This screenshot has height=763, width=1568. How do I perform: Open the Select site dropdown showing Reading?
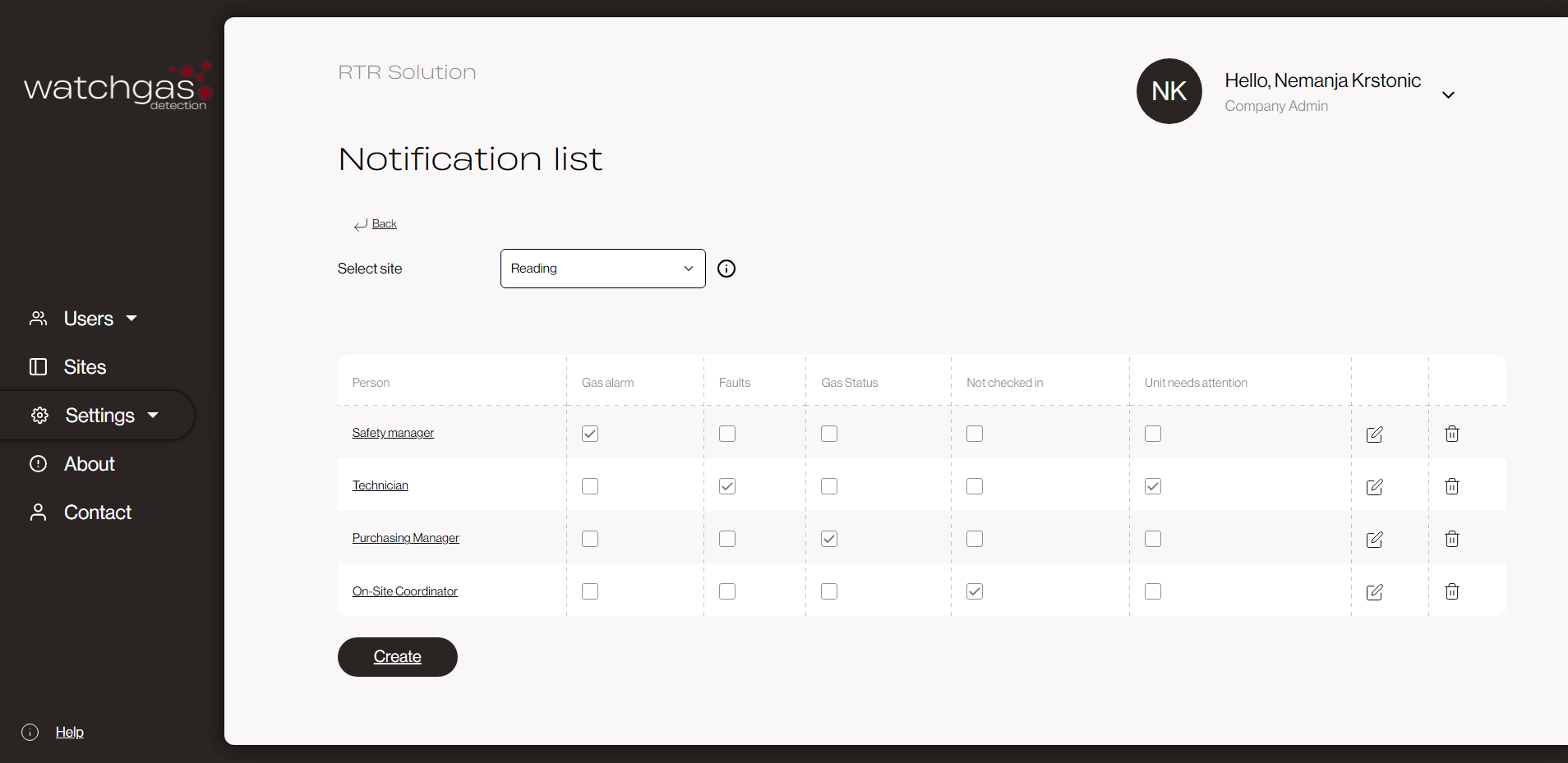(x=602, y=268)
